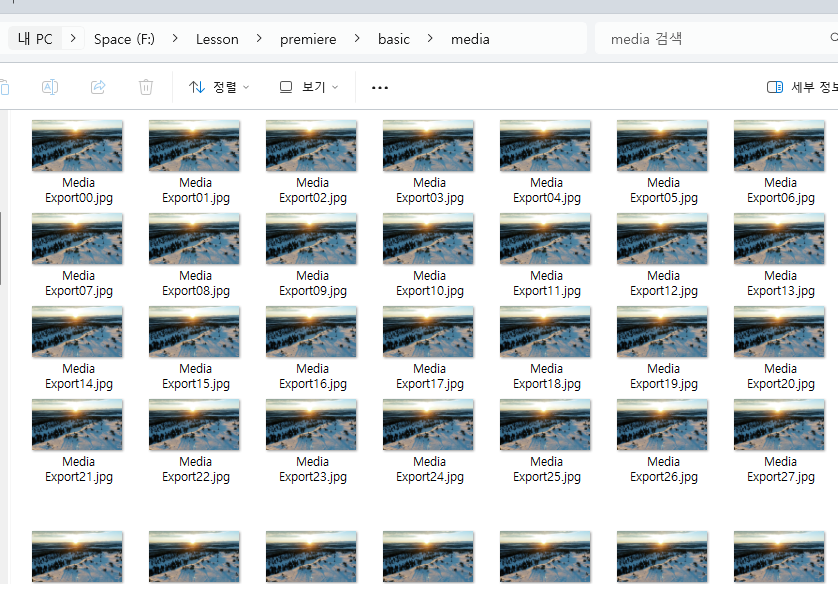Expand chevron between basic and media

coord(430,39)
